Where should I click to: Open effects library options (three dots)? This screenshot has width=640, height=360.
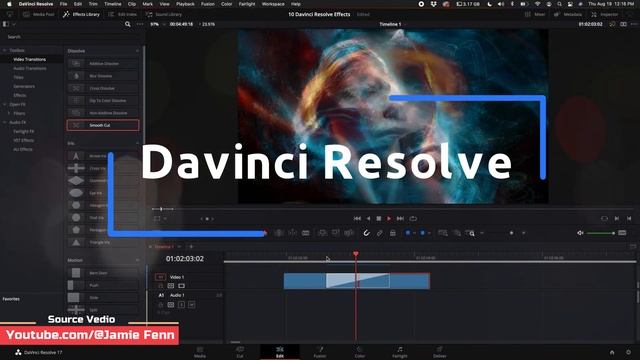coord(140,24)
